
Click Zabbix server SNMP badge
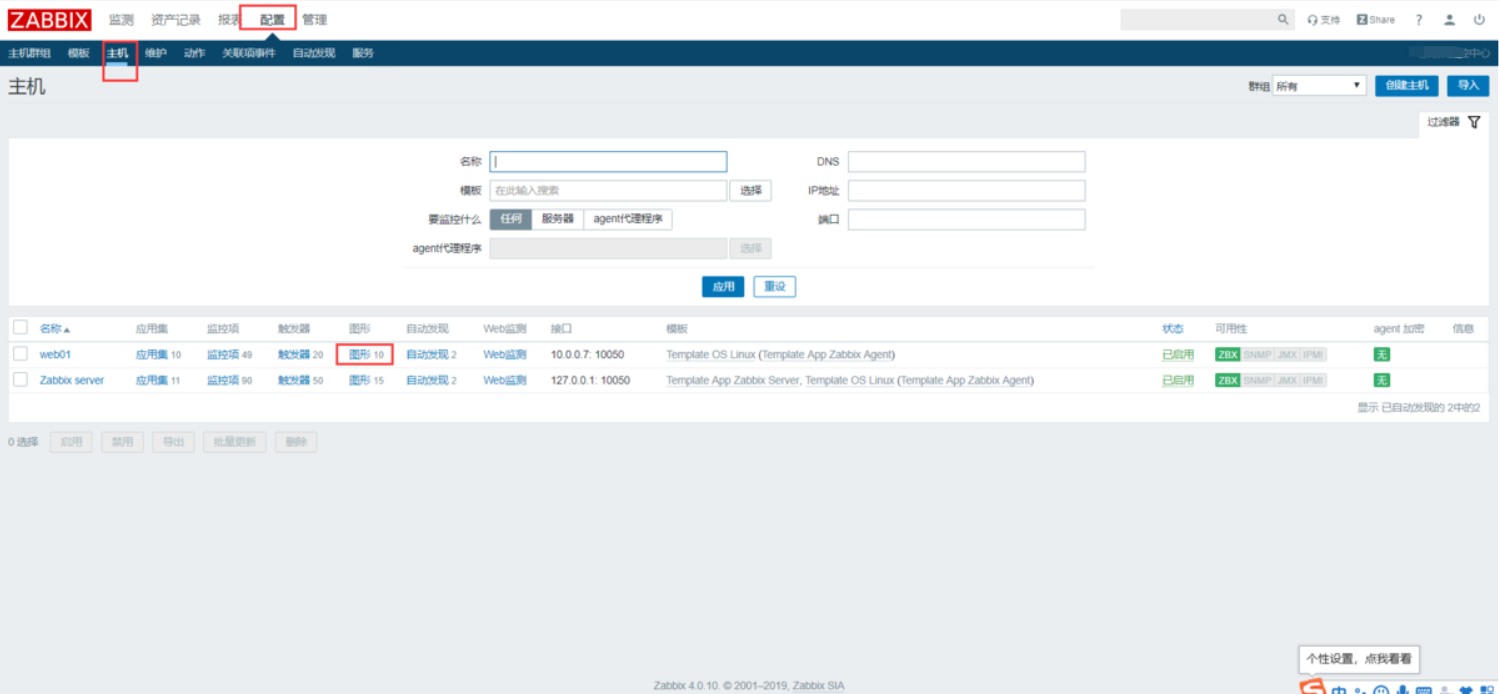tap(1257, 380)
